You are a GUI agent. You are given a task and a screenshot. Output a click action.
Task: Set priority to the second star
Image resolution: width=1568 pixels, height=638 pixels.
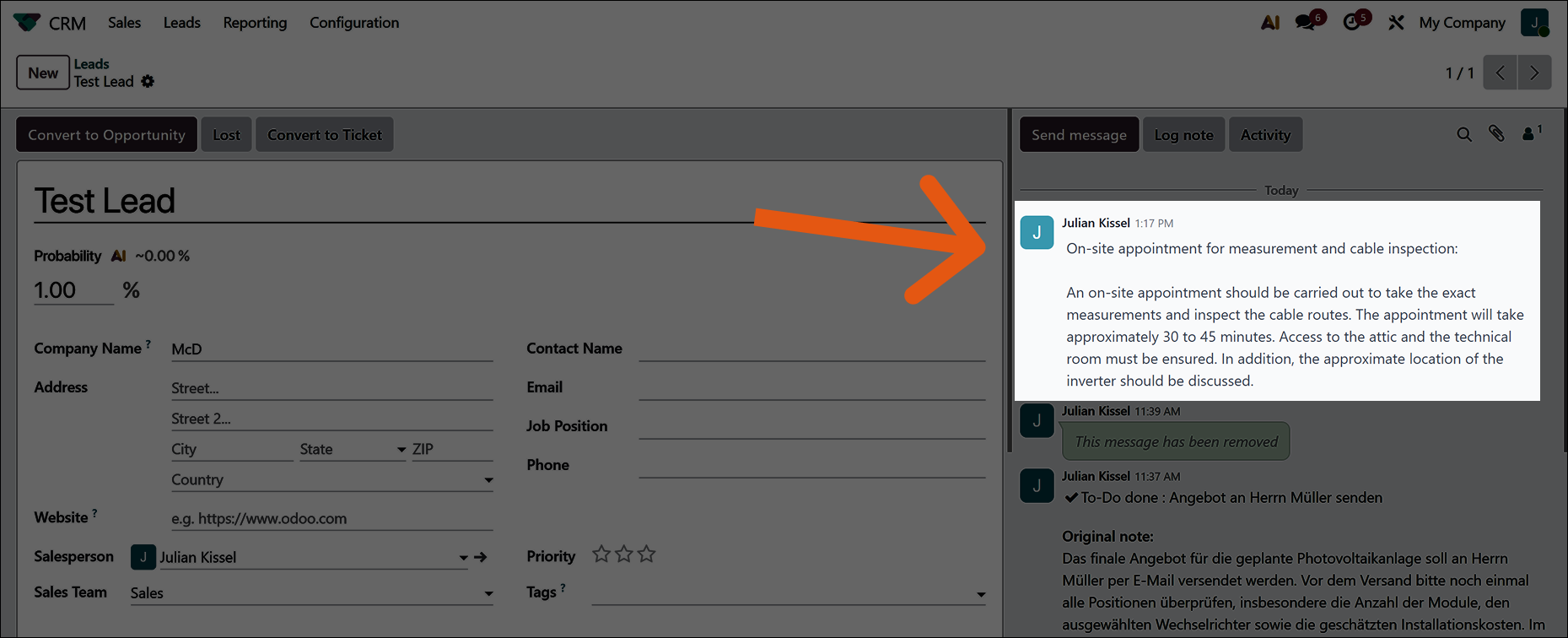[623, 554]
